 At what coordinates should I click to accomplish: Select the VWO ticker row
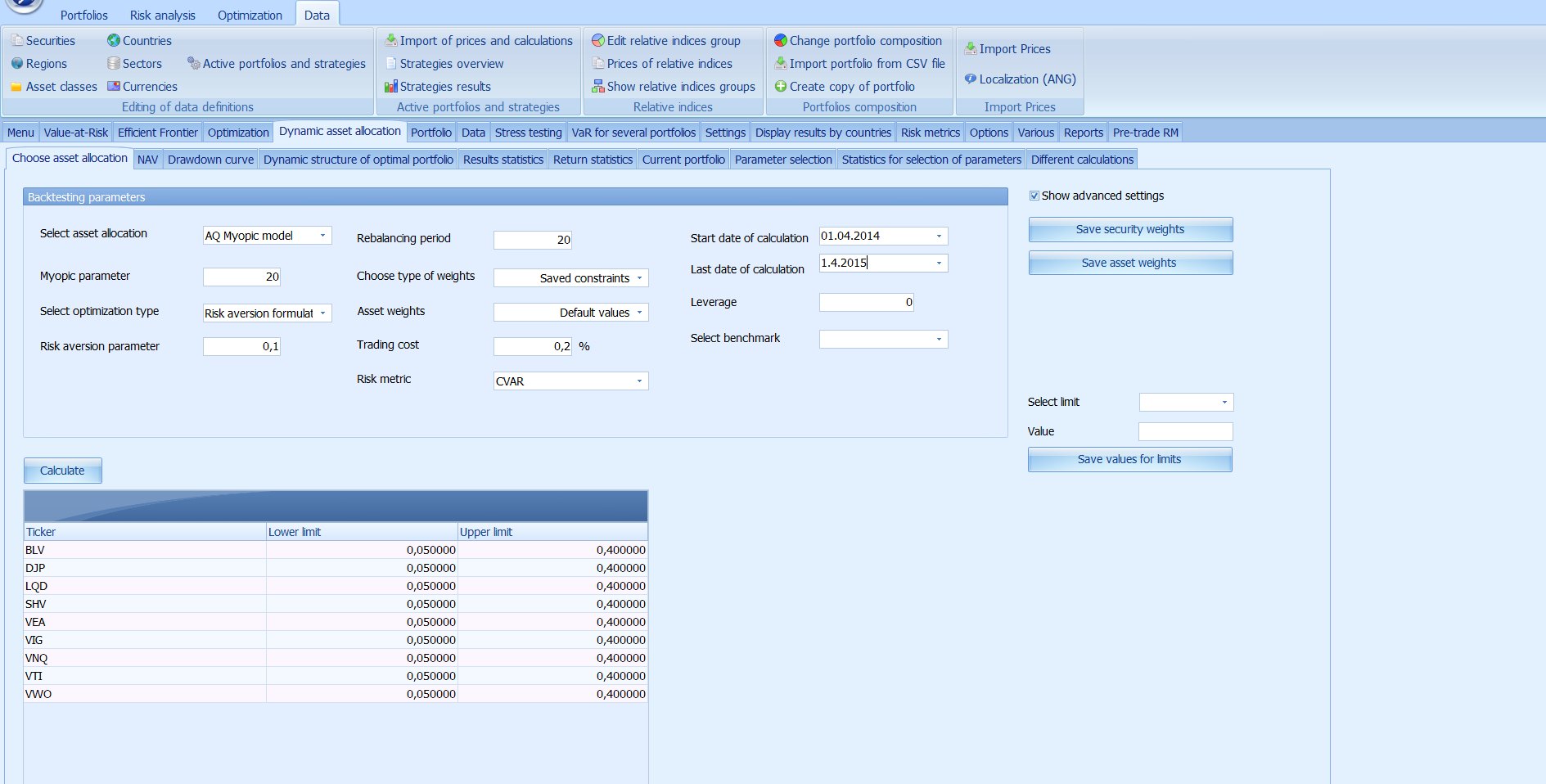pyautogui.click(x=336, y=694)
